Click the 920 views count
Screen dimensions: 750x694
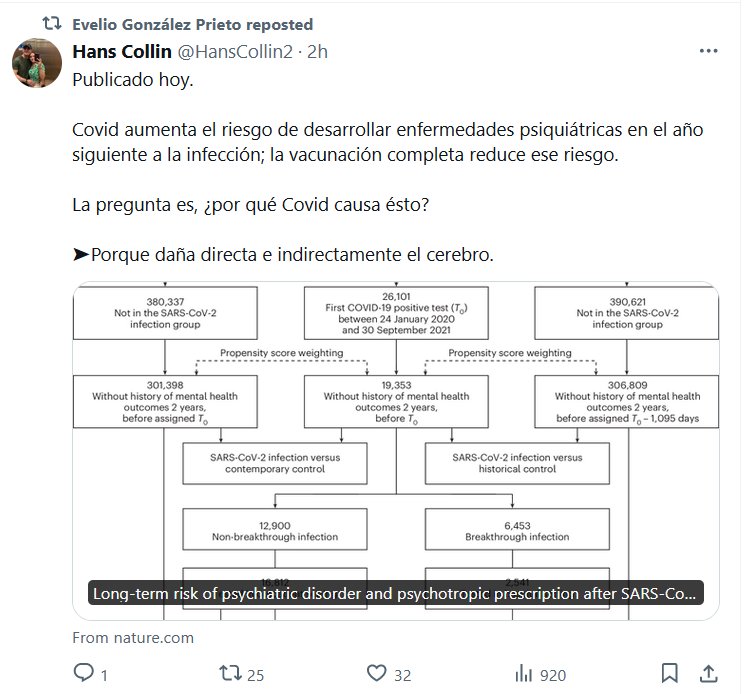(553, 675)
